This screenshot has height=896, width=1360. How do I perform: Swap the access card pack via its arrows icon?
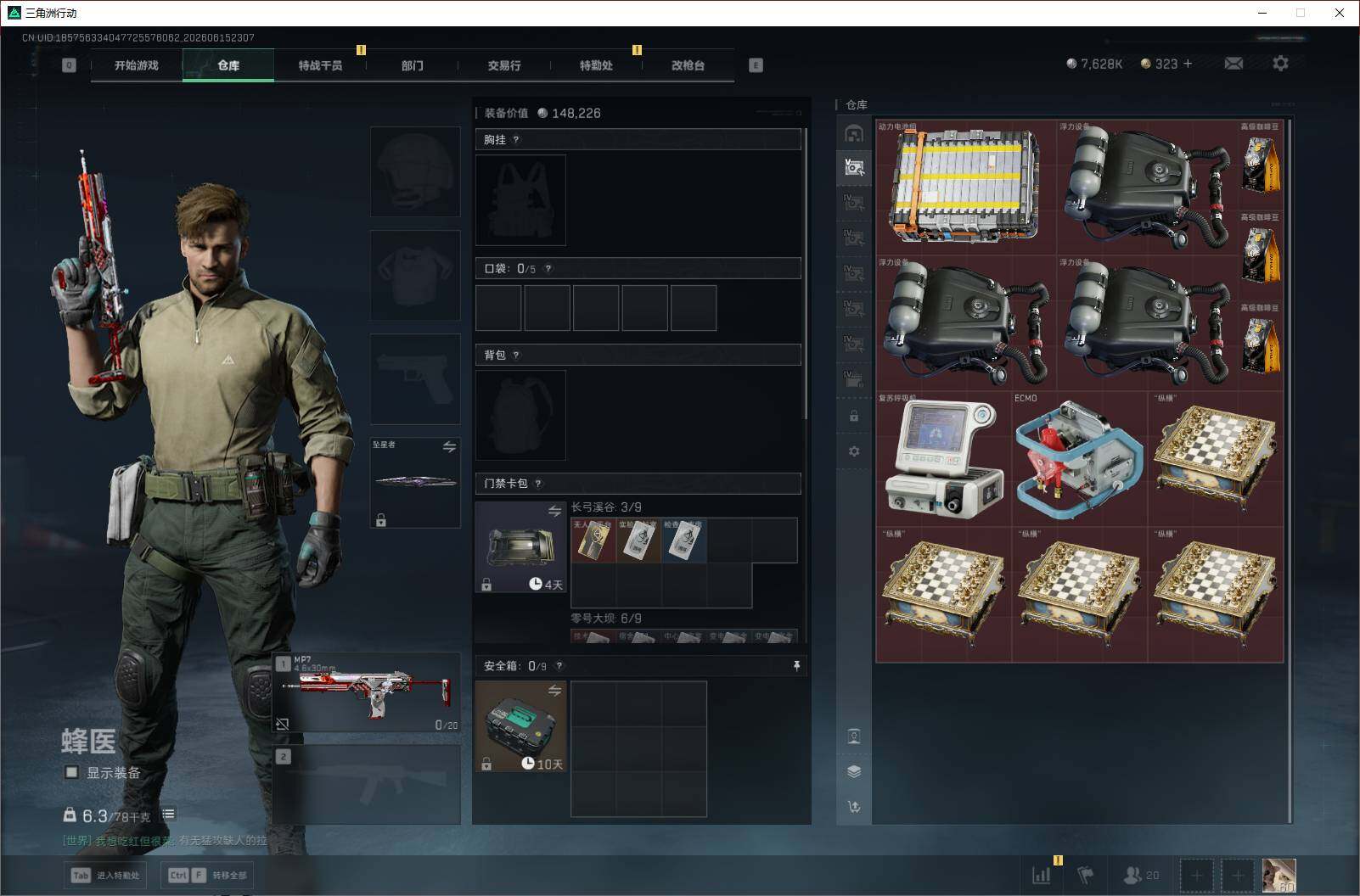554,511
